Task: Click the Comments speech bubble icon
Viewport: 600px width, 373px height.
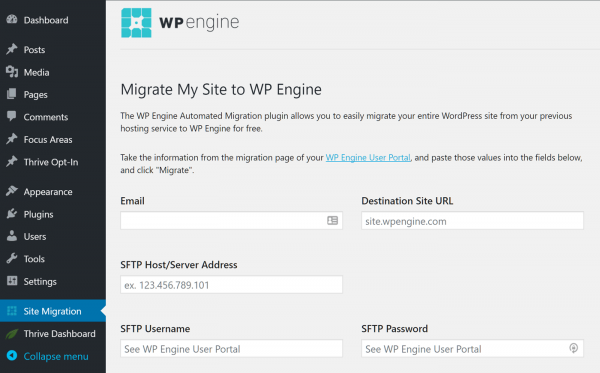Action: tap(12, 116)
